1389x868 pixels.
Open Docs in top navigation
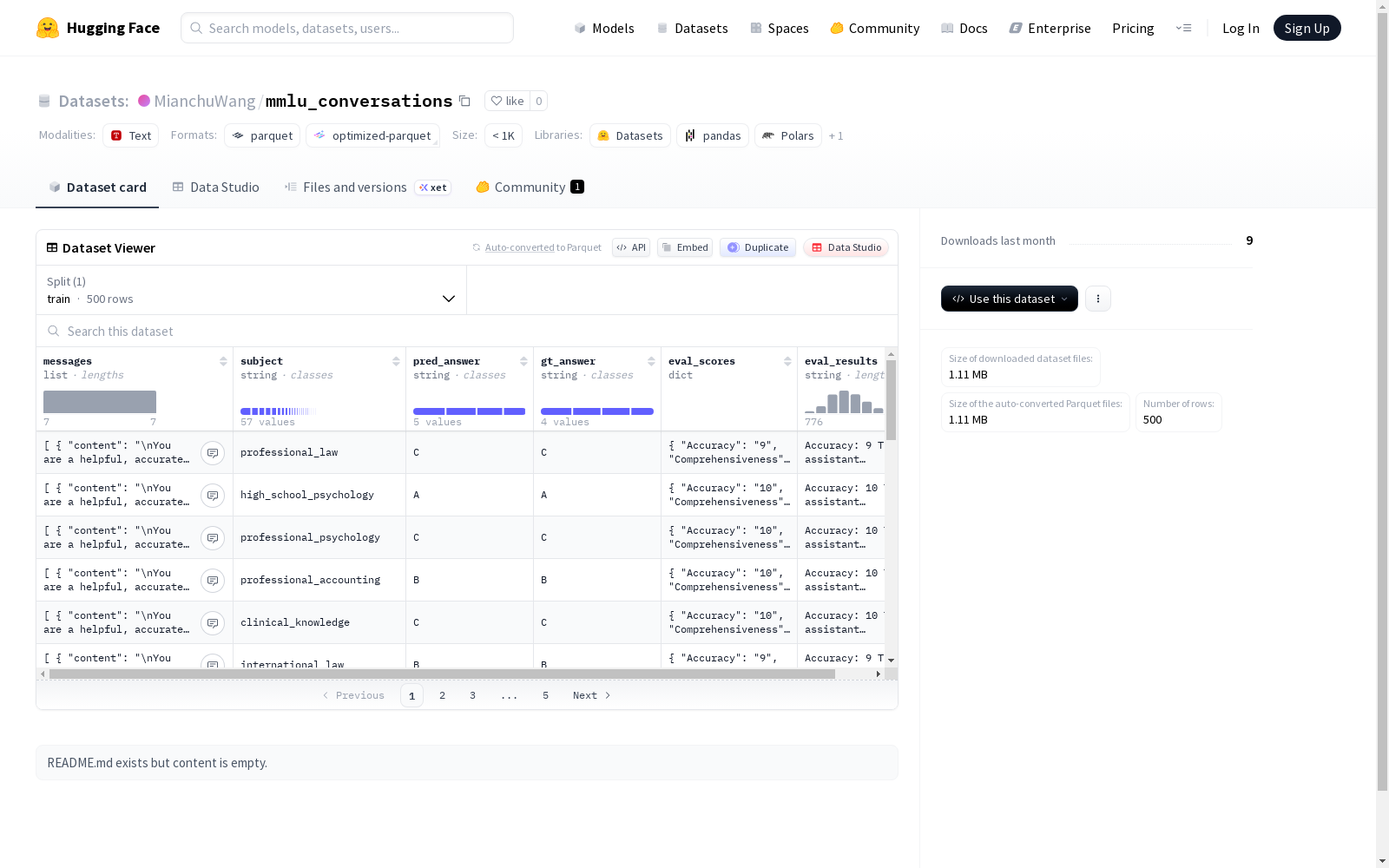click(x=964, y=28)
